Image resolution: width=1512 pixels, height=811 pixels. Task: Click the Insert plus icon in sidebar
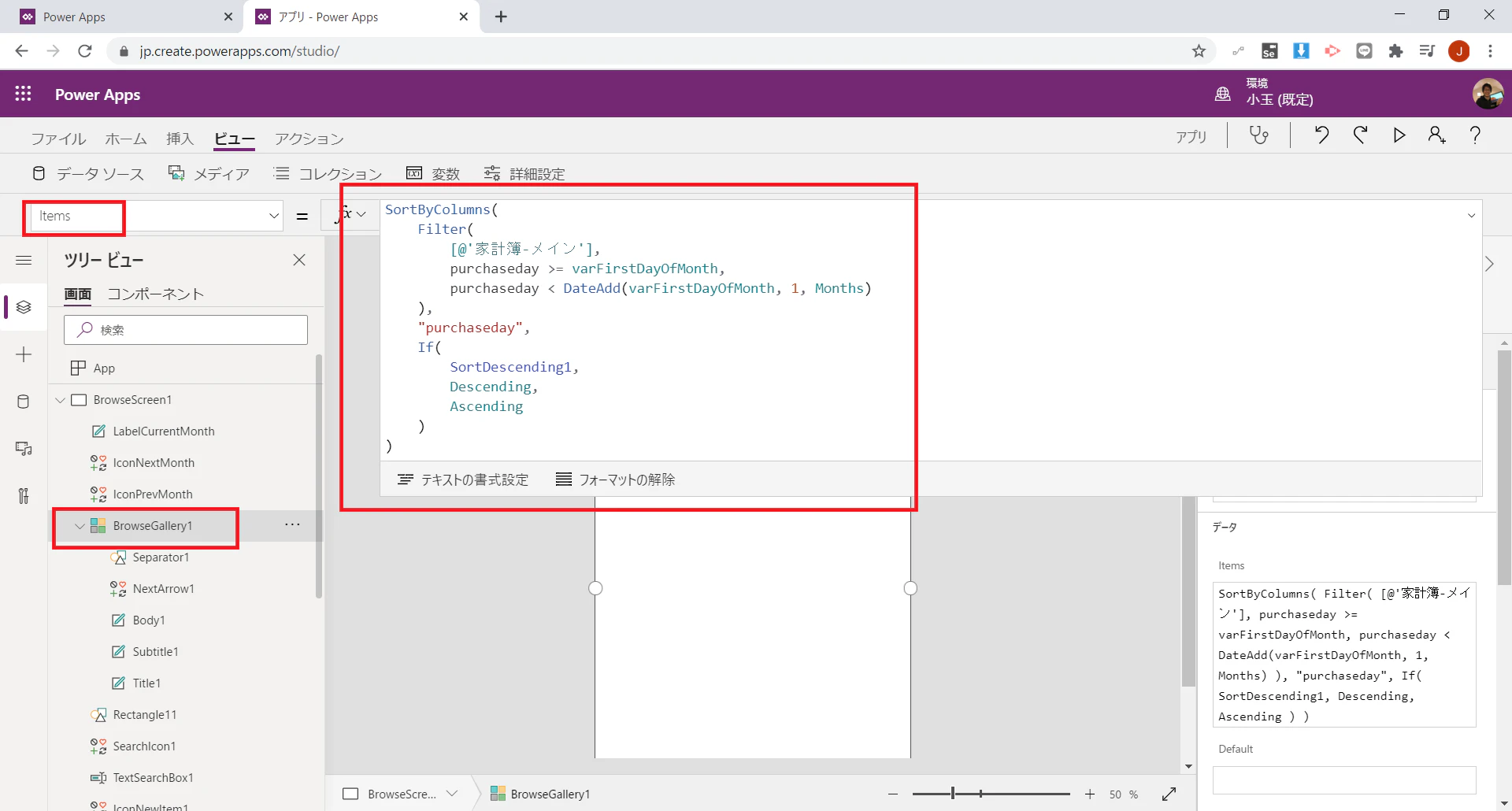pos(24,354)
